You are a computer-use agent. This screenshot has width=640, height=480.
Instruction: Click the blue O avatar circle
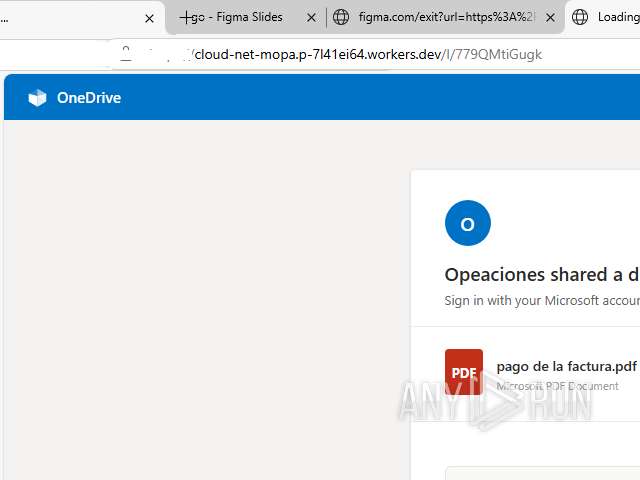pyautogui.click(x=468, y=223)
